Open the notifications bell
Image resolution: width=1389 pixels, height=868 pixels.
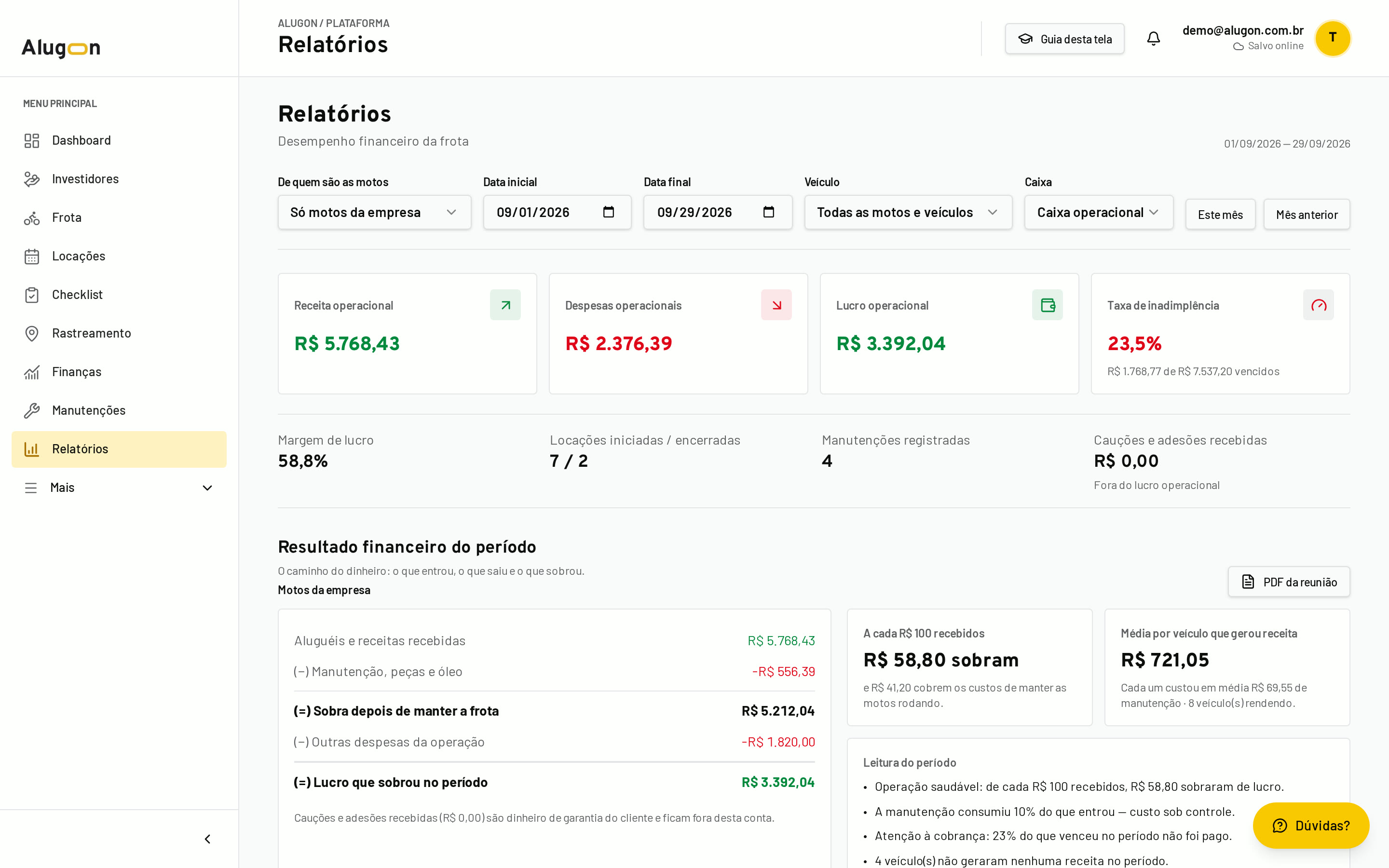(1153, 39)
